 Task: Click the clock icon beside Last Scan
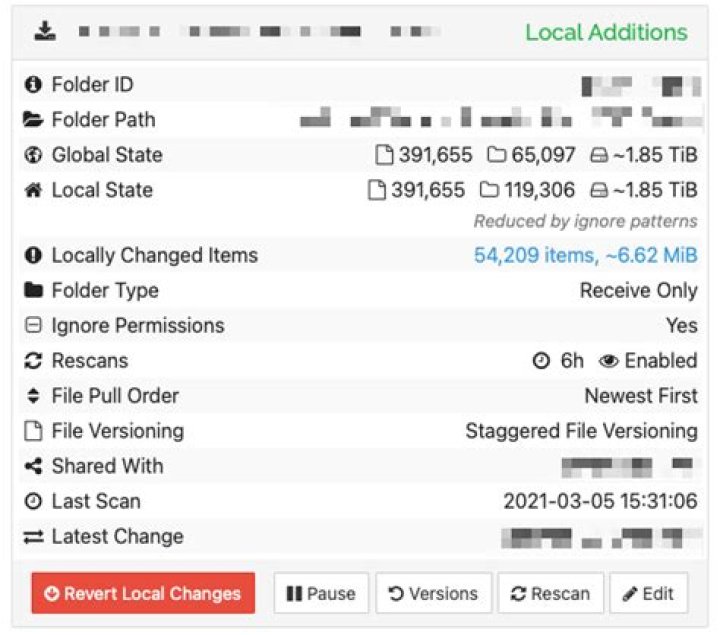click(33, 501)
